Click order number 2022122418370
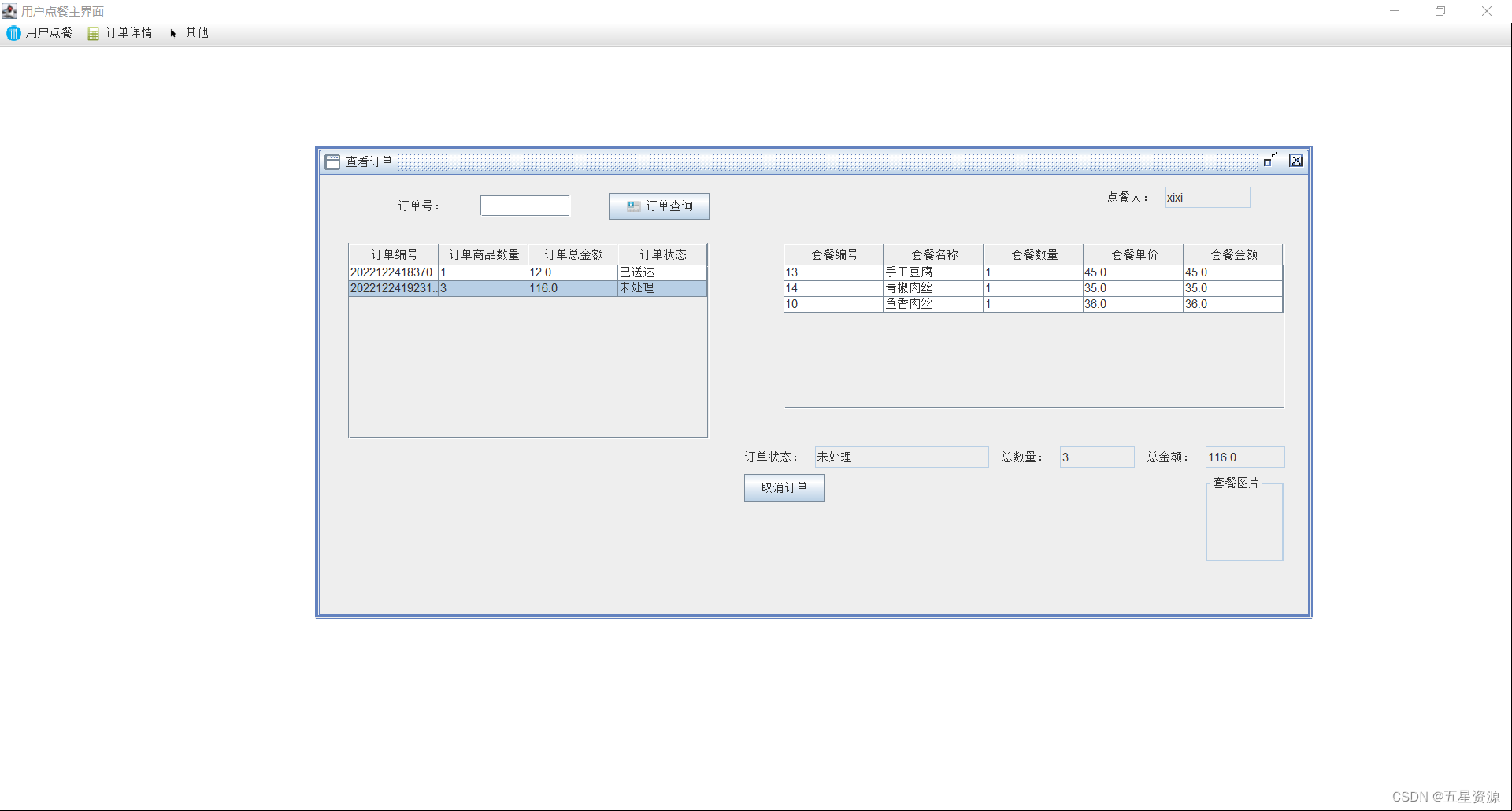The image size is (1512, 811). point(394,272)
